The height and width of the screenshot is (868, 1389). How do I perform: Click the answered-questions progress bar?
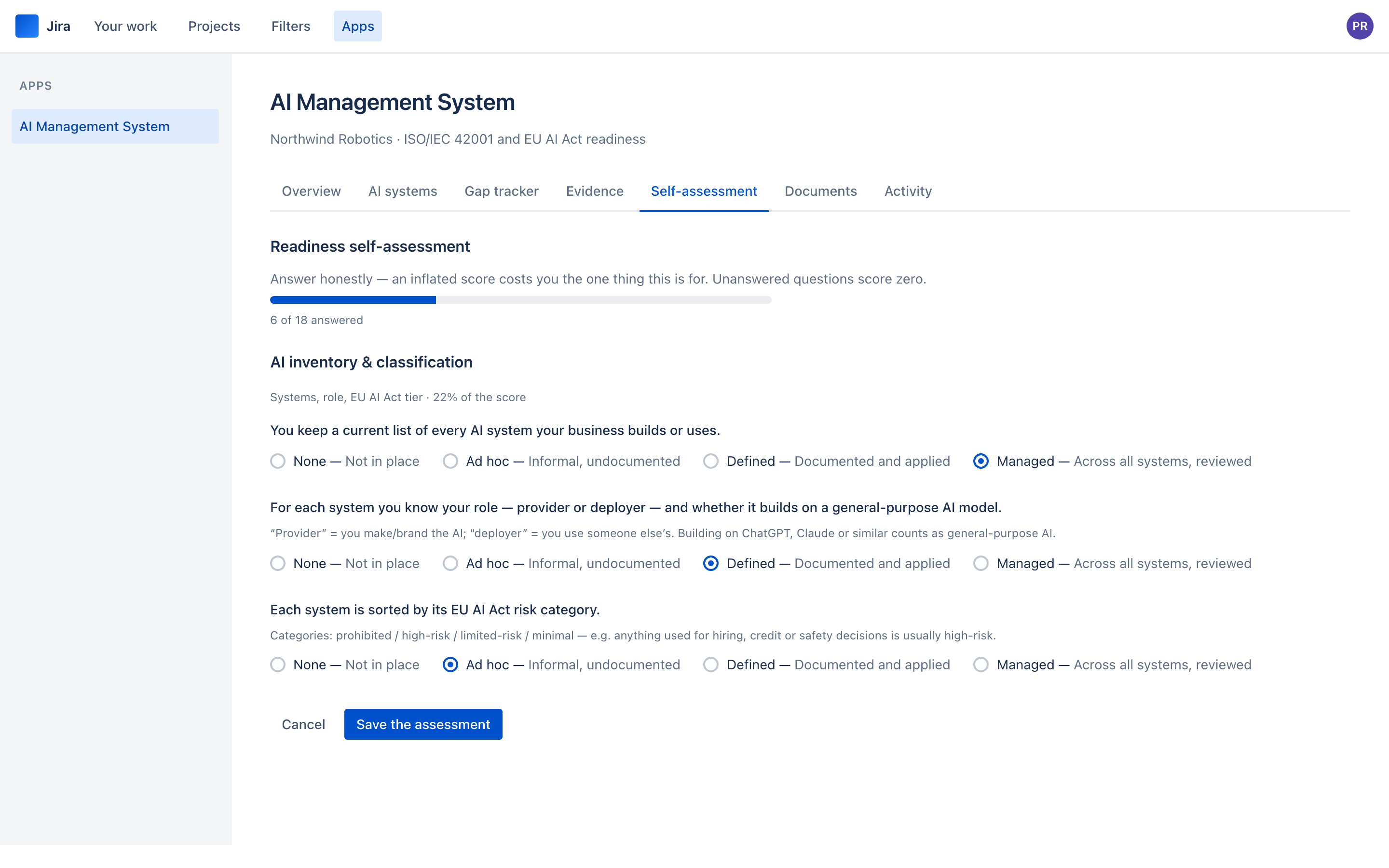(520, 299)
